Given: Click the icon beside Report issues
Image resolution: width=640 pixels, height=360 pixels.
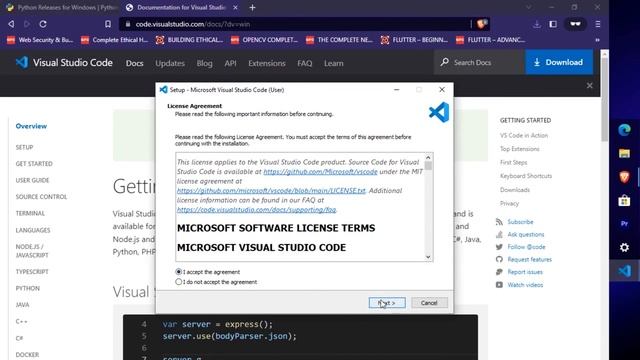Looking at the screenshot, I should 499,272.
